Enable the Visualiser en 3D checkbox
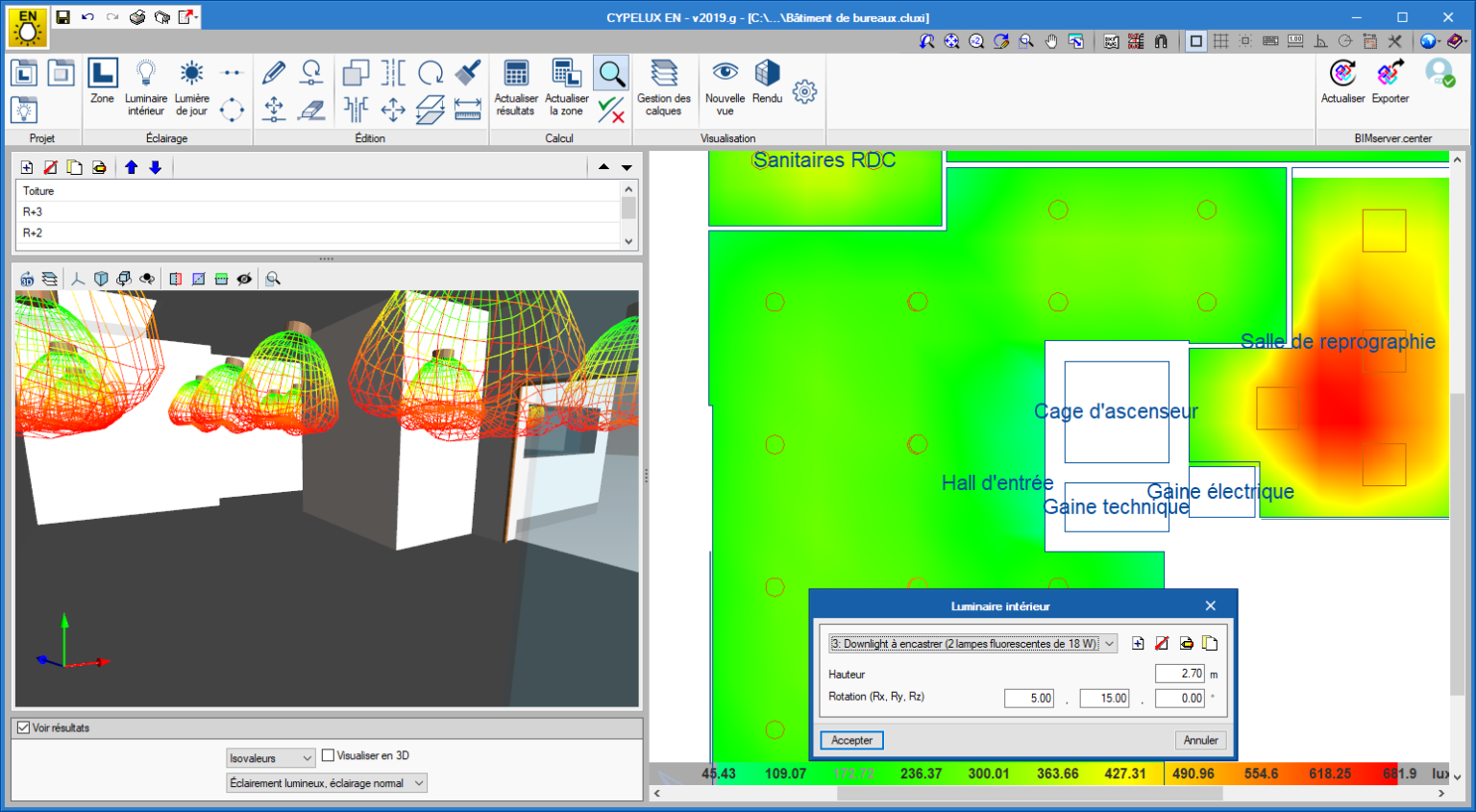Image resolution: width=1476 pixels, height=812 pixels. point(329,755)
